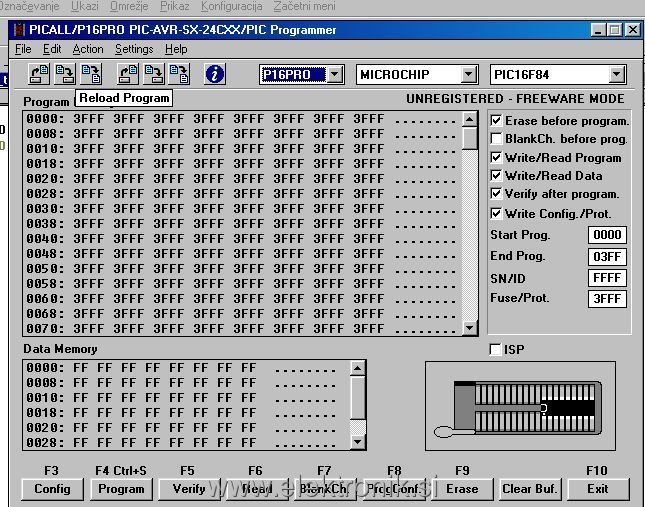Open Prikaz menu in the background window
The height and width of the screenshot is (507, 645).
(175, 6)
